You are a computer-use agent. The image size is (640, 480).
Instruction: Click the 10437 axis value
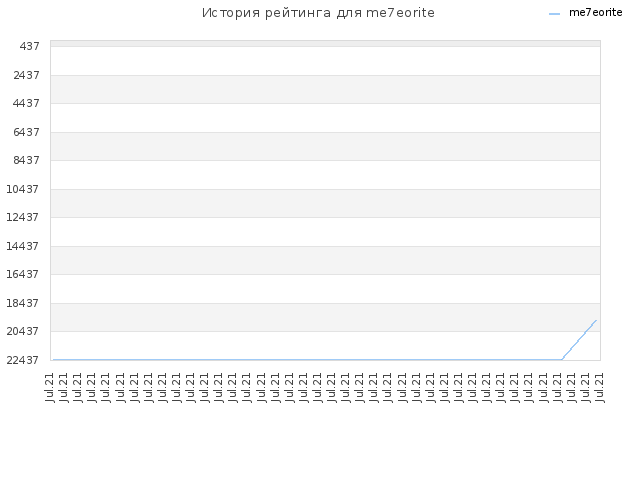pos(23,189)
